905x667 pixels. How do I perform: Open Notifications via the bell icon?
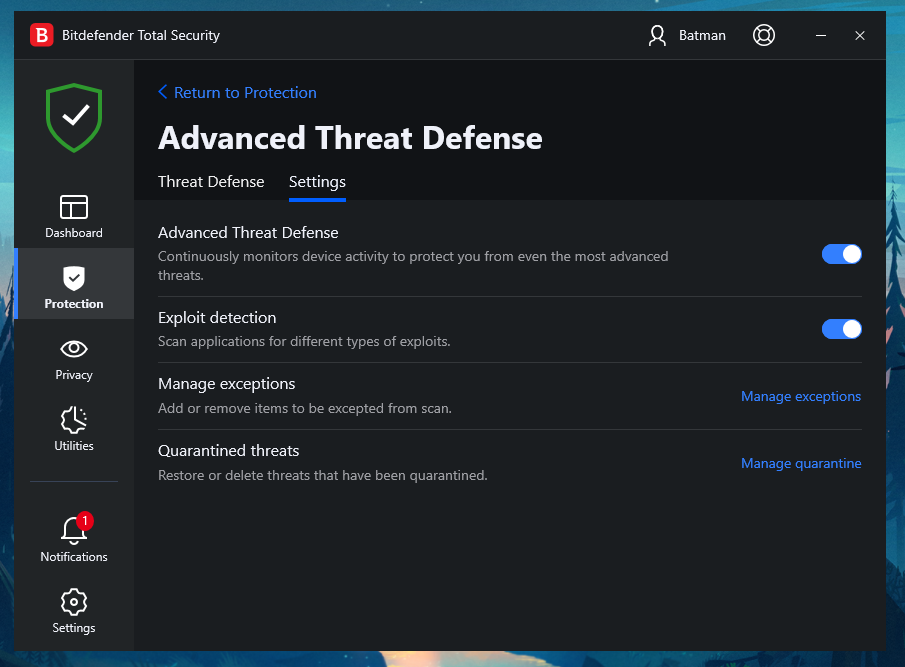click(x=73, y=533)
